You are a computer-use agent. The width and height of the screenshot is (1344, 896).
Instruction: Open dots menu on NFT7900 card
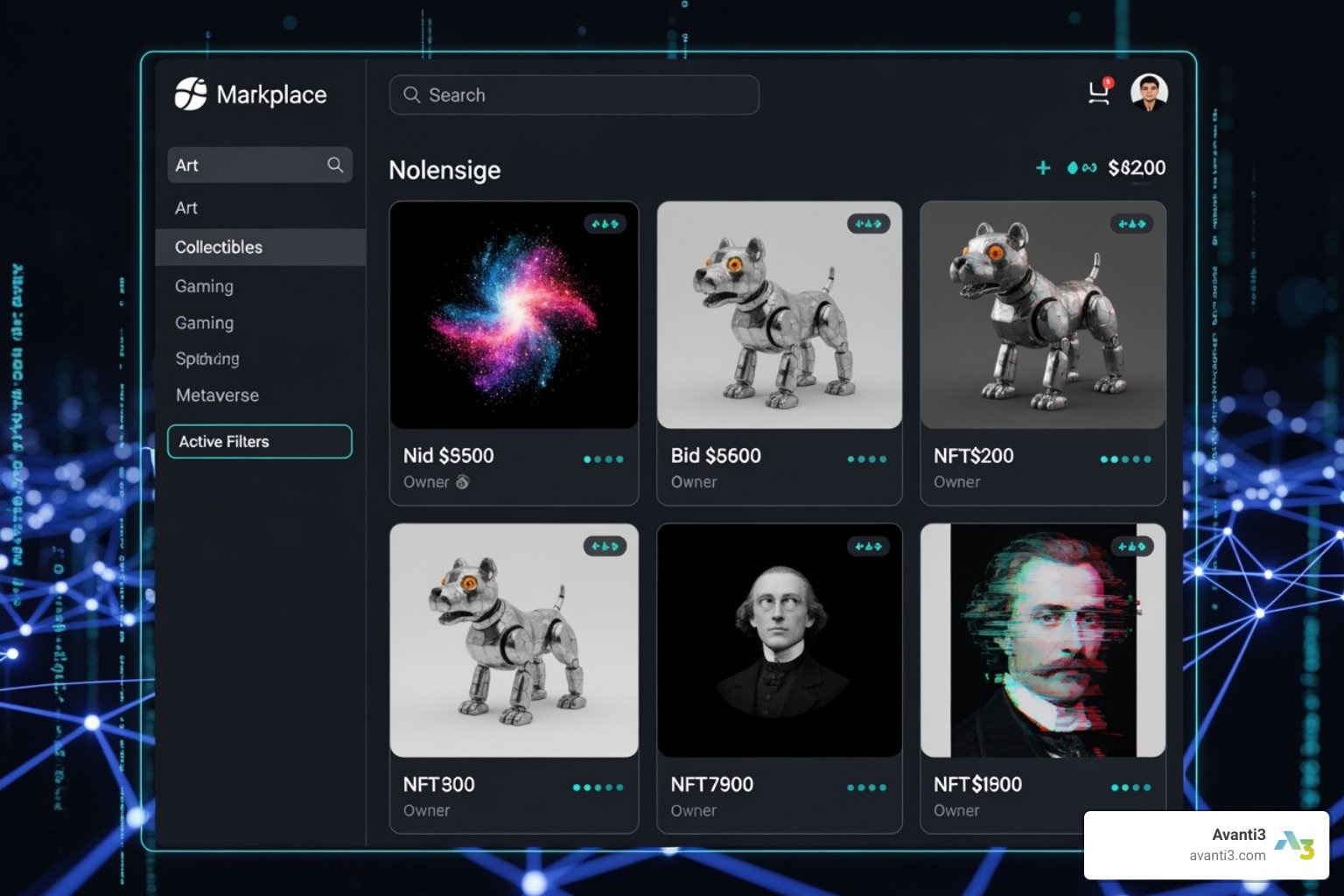click(x=866, y=787)
